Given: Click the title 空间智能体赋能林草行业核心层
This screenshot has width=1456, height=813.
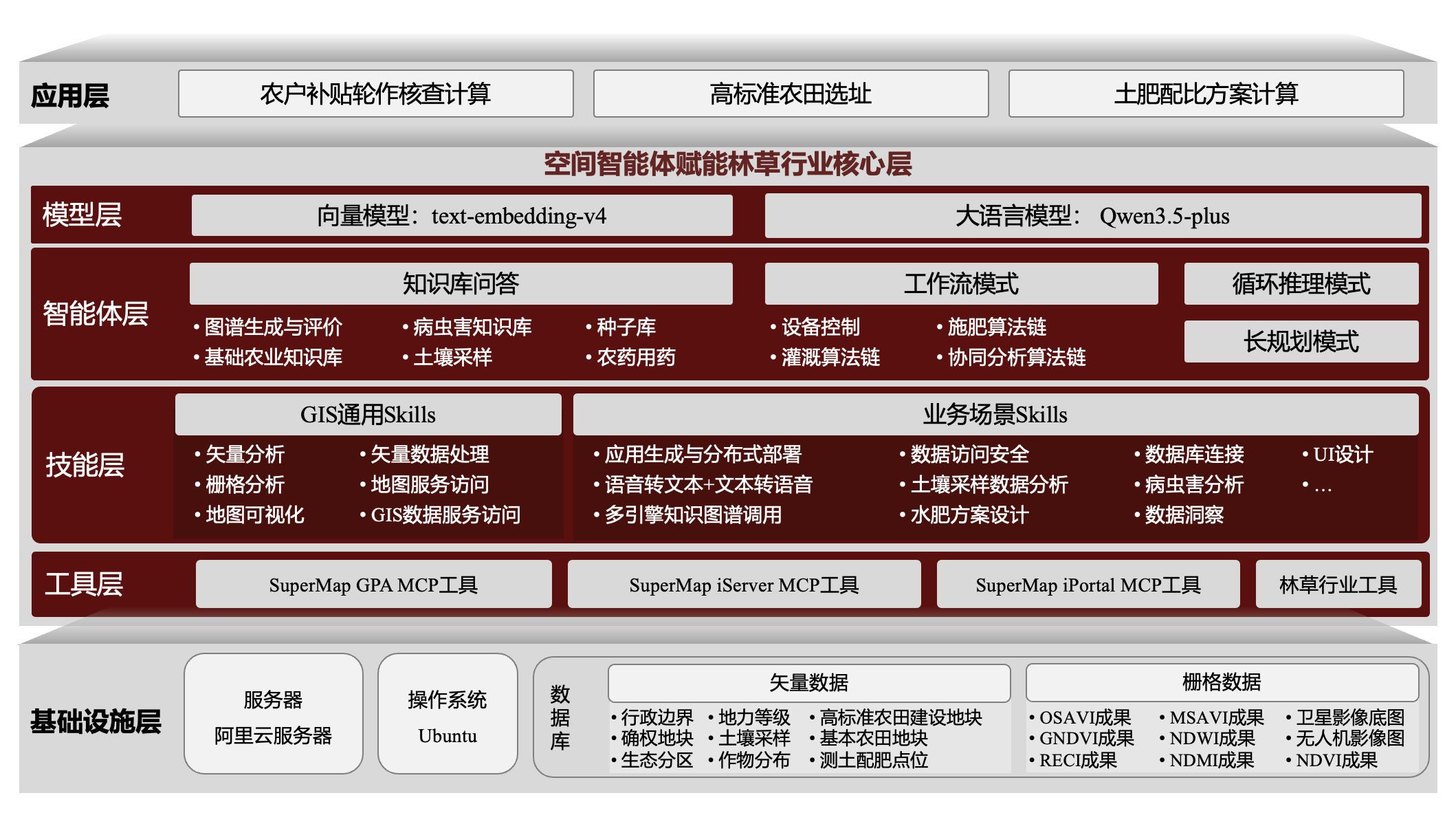Looking at the screenshot, I should [x=728, y=164].
